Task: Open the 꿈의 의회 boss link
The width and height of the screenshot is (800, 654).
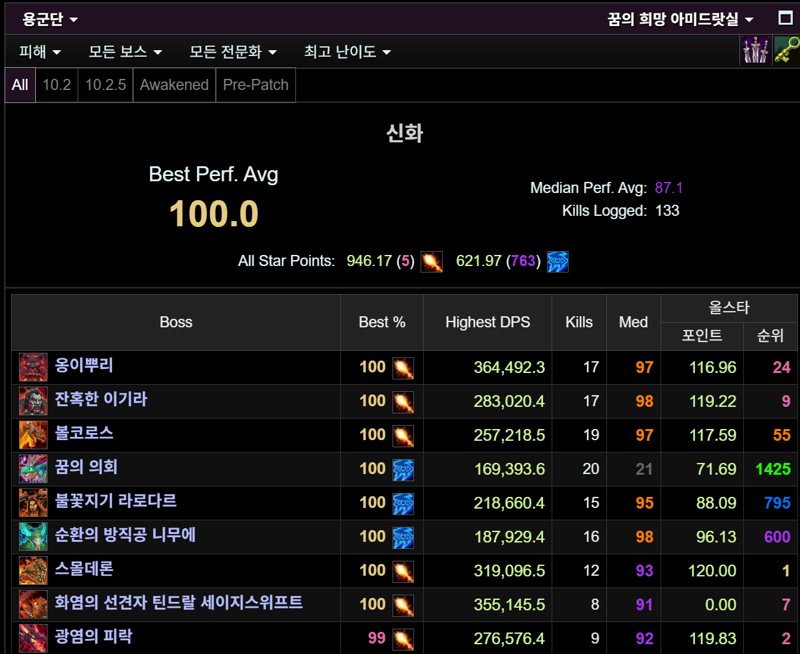Action: point(86,467)
